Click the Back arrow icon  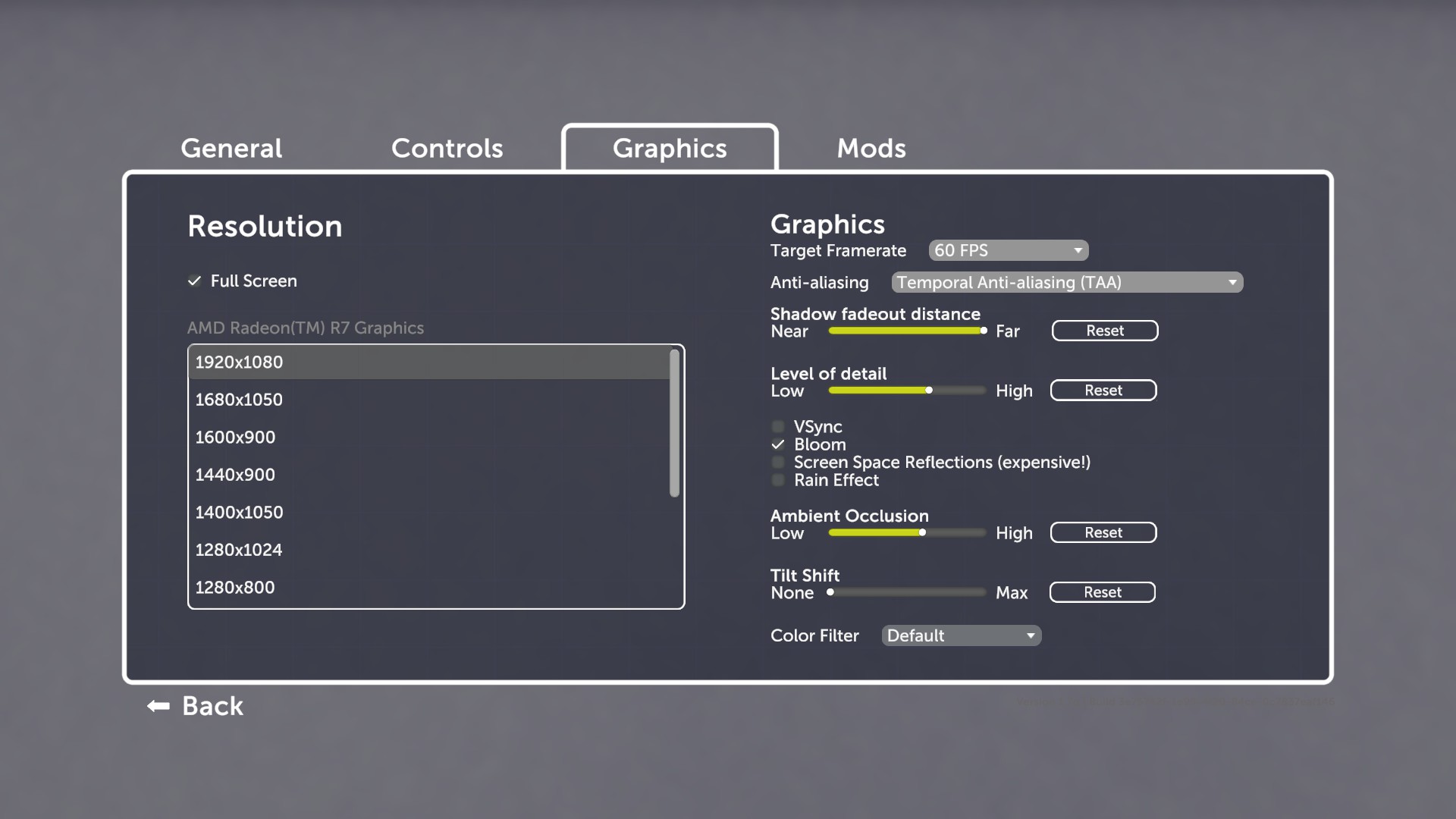point(158,706)
